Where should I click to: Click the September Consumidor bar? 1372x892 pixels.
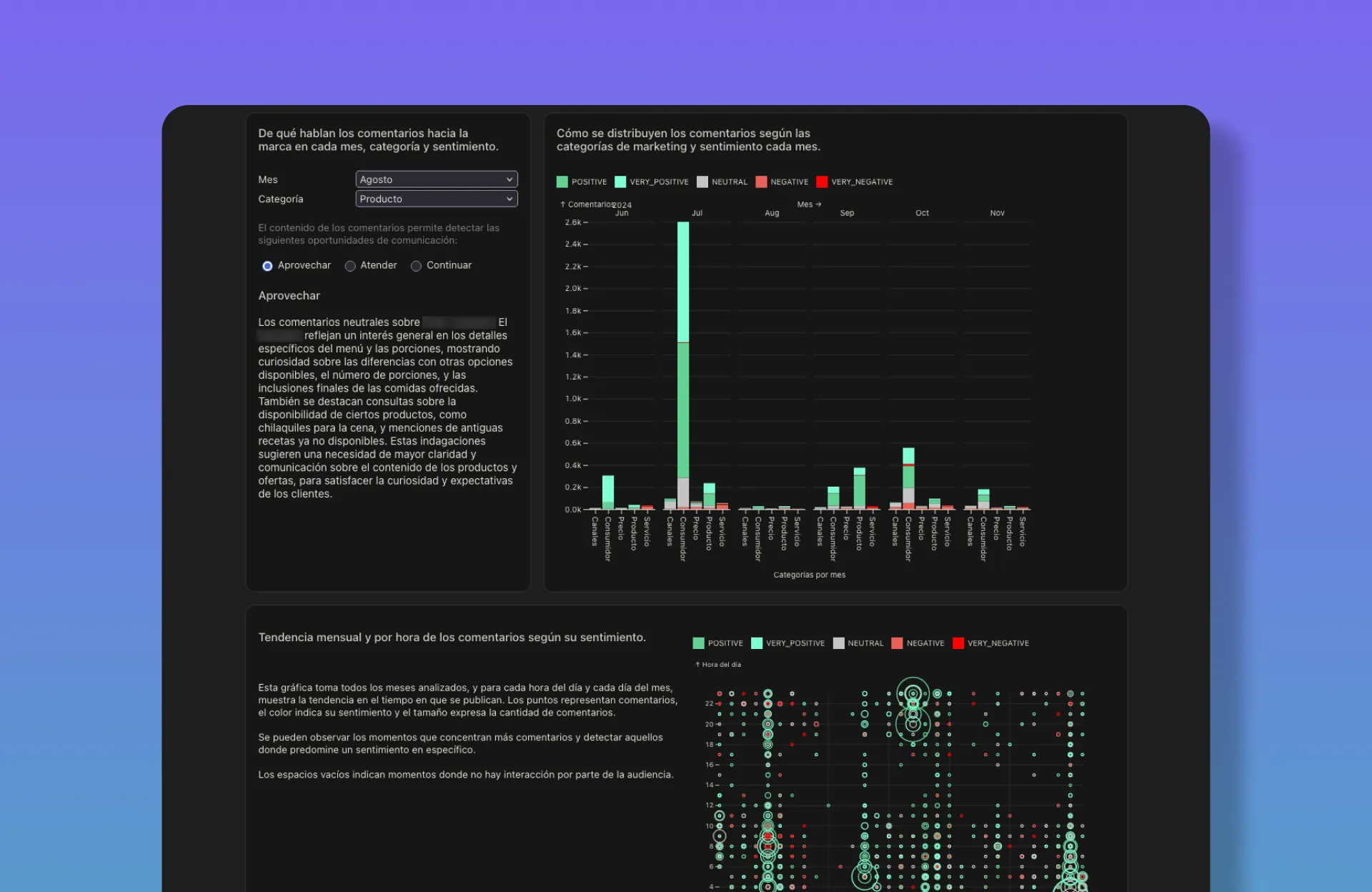pyautogui.click(x=833, y=498)
